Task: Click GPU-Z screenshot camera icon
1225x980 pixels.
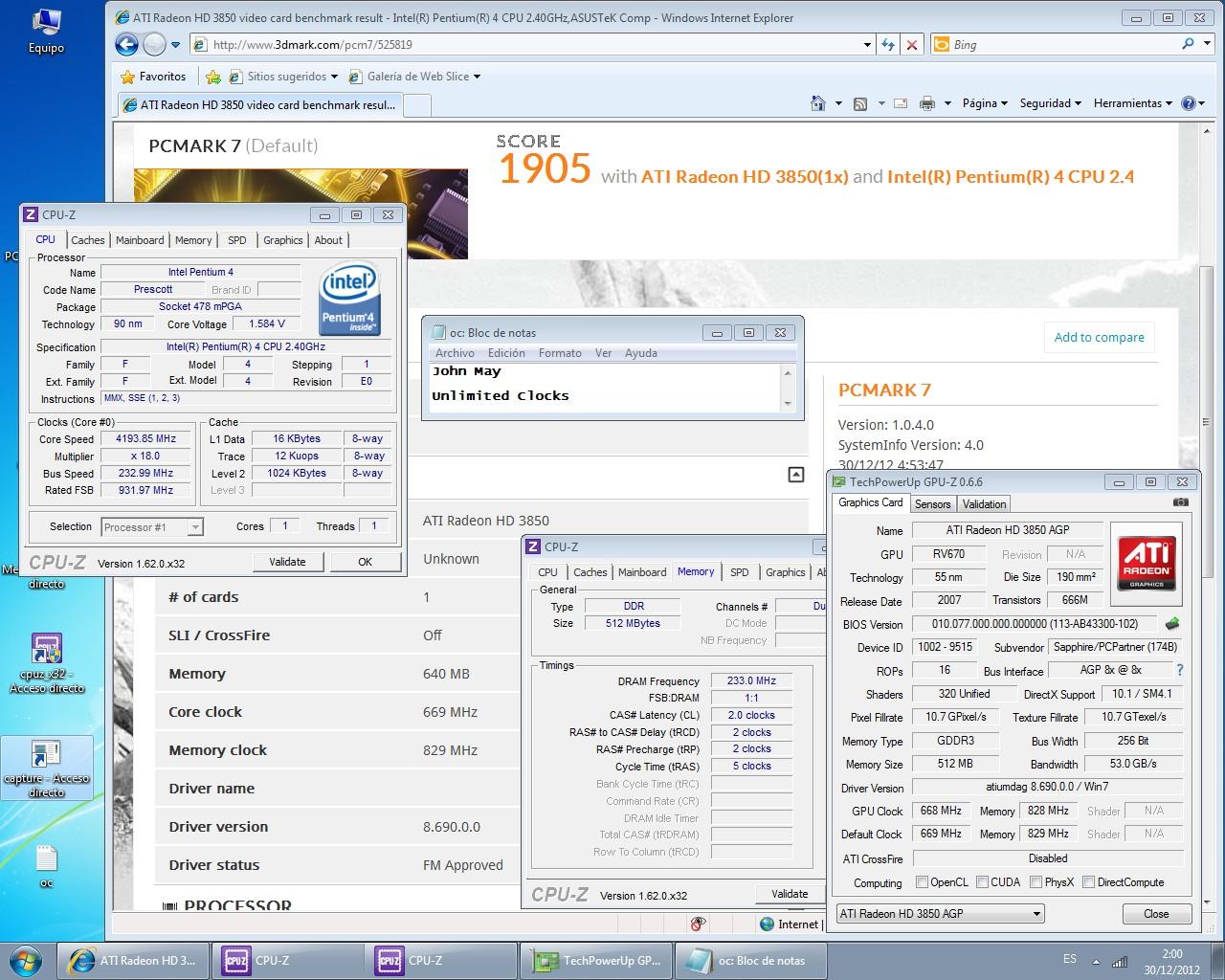Action: (1181, 501)
